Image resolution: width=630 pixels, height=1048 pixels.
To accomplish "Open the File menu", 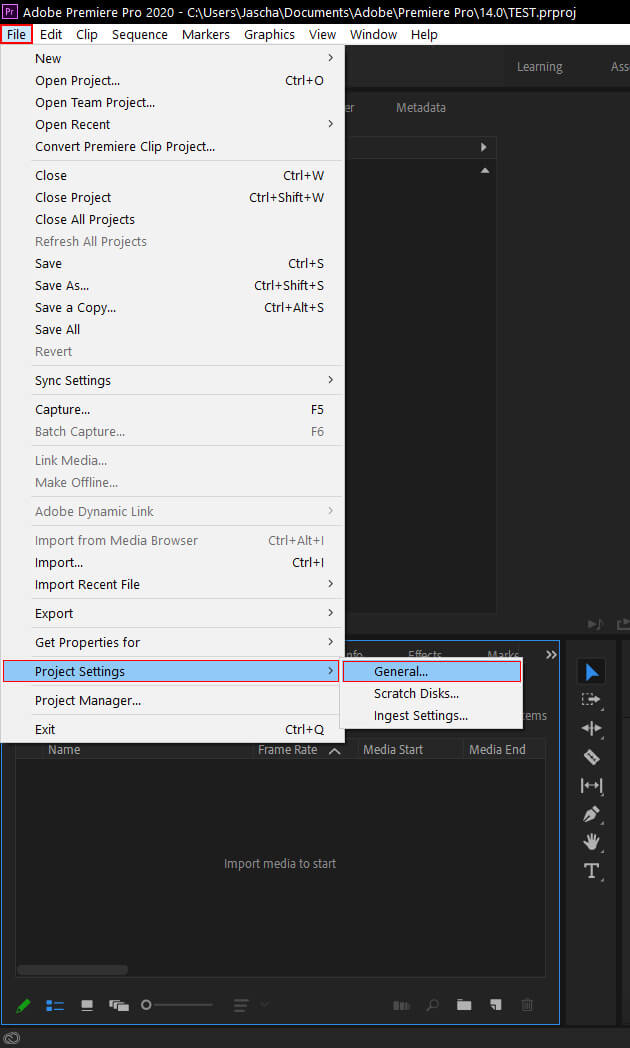I will pyautogui.click(x=17, y=34).
